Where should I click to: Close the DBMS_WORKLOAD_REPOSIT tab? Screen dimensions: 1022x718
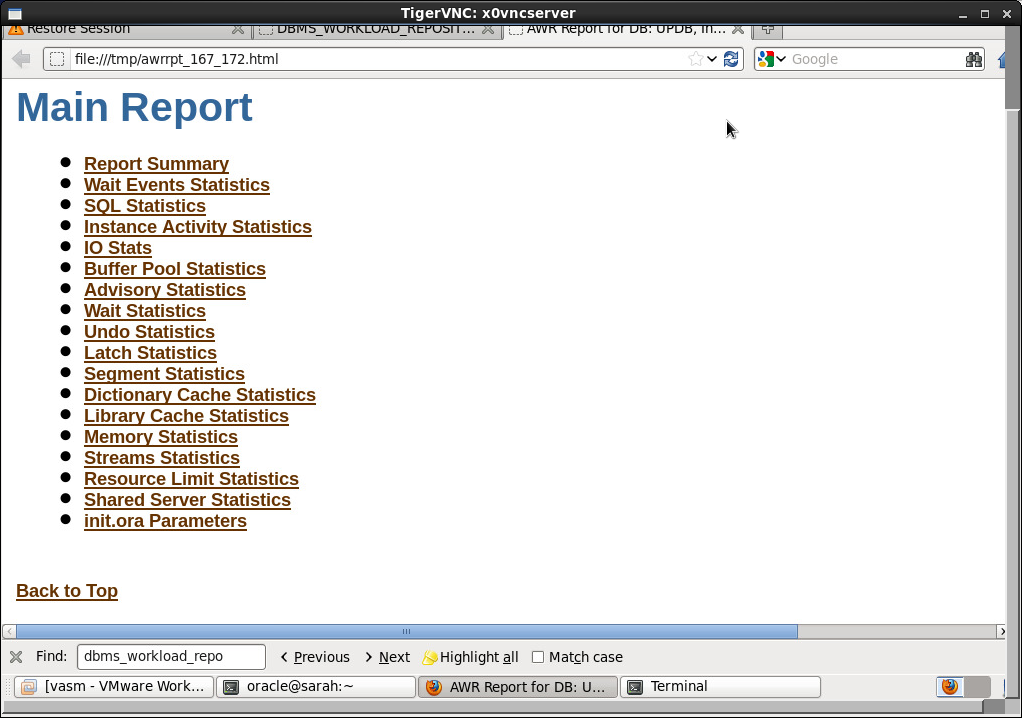[488, 29]
